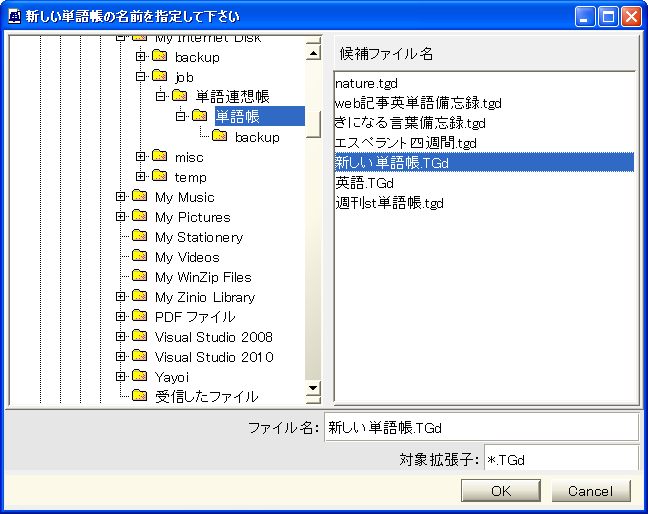This screenshot has width=648, height=514.
Task: Expand the My Music folder node
Action: point(120,196)
